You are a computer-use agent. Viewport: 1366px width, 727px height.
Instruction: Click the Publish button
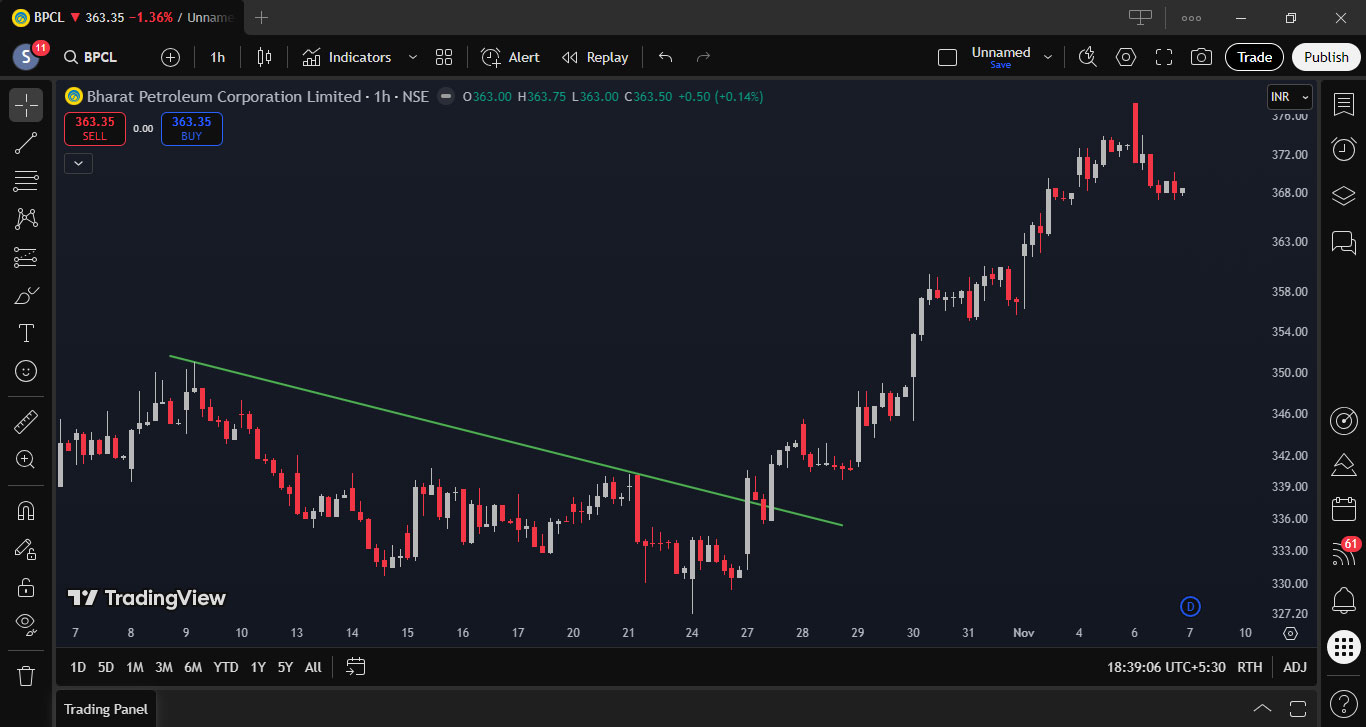point(1326,57)
